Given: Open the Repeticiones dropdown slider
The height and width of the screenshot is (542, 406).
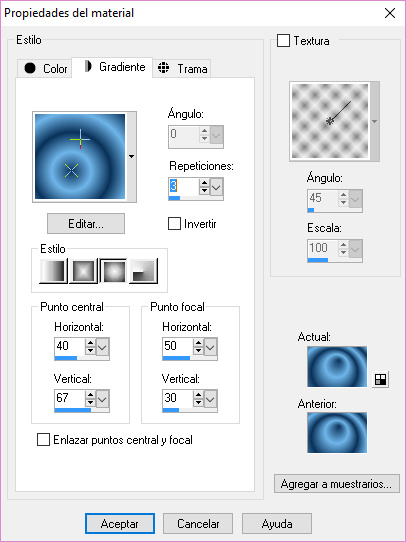Looking at the screenshot, I should click(216, 188).
